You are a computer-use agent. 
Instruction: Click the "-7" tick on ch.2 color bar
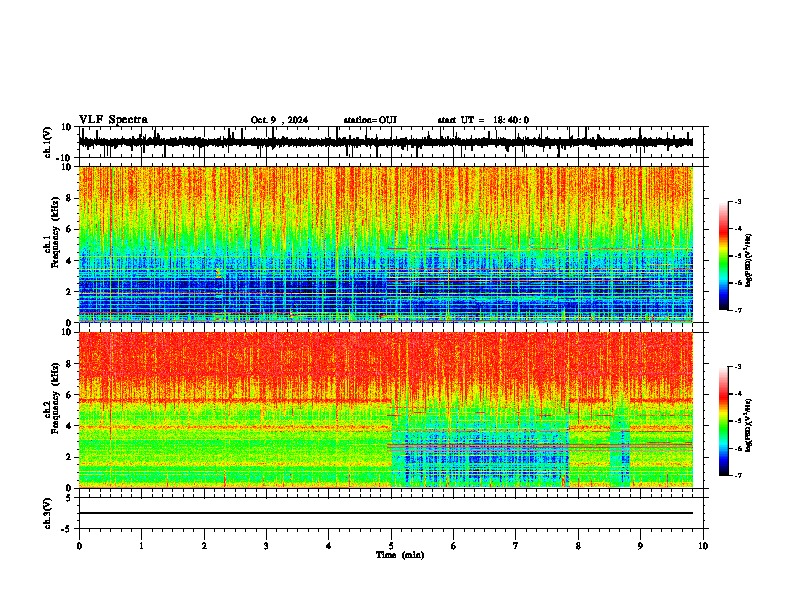[x=738, y=475]
